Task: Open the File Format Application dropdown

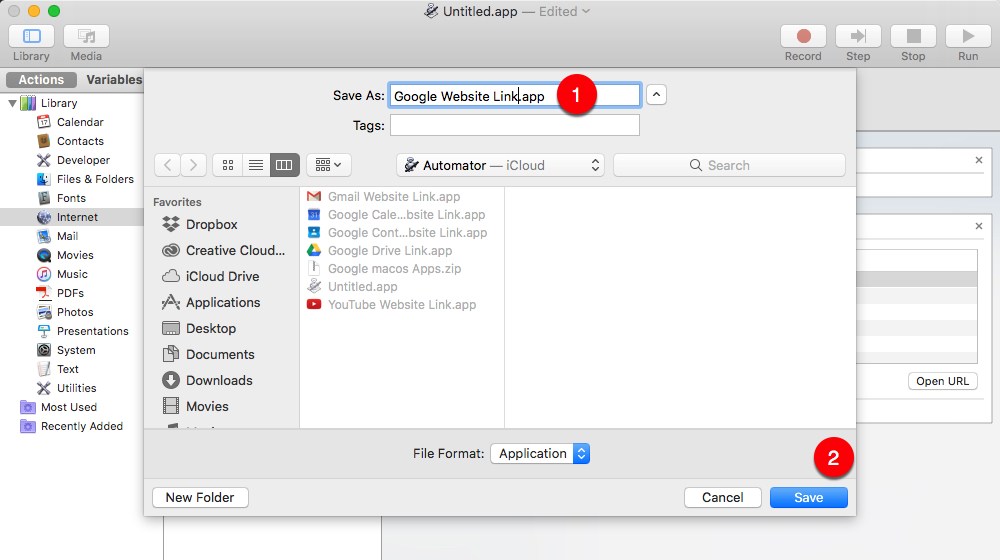Action: click(x=540, y=453)
